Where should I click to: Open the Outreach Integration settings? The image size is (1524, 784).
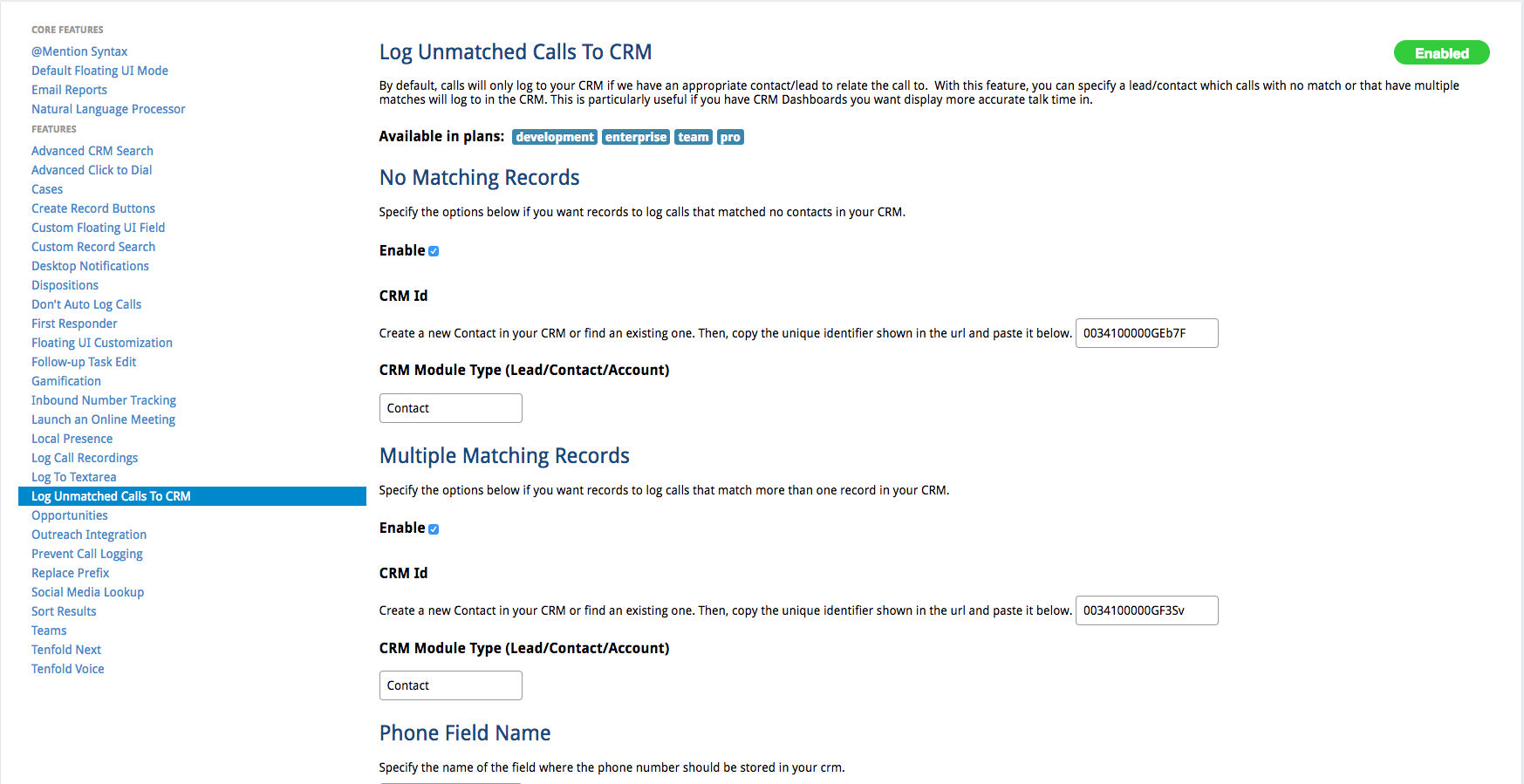(88, 534)
